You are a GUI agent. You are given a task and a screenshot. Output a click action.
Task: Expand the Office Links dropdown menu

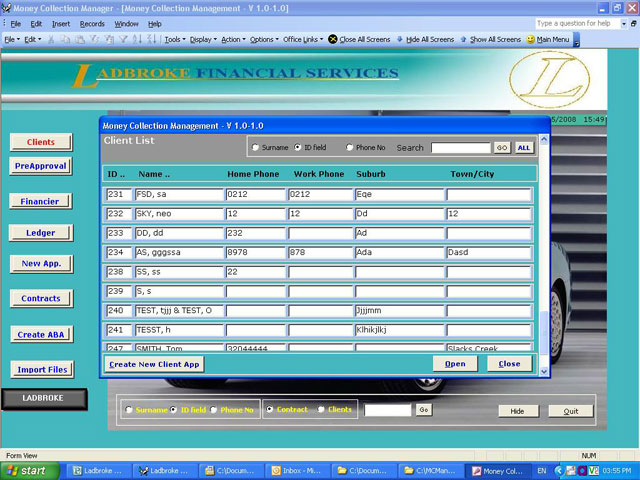coord(303,40)
